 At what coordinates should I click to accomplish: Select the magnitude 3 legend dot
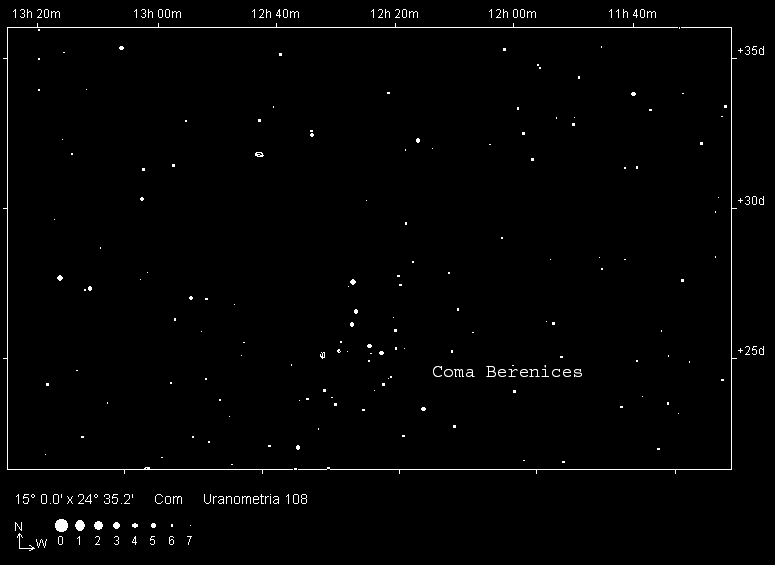click(x=117, y=525)
